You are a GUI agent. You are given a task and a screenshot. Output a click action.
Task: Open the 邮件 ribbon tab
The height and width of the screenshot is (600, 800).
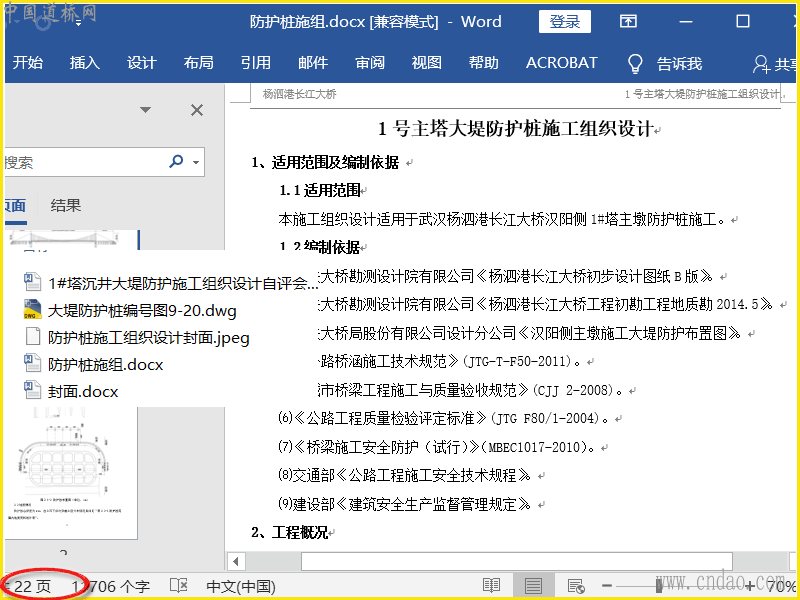313,63
